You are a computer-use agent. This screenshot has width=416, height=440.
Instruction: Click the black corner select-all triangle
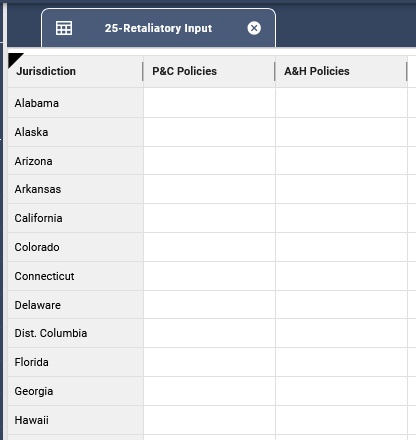[x=15, y=60]
